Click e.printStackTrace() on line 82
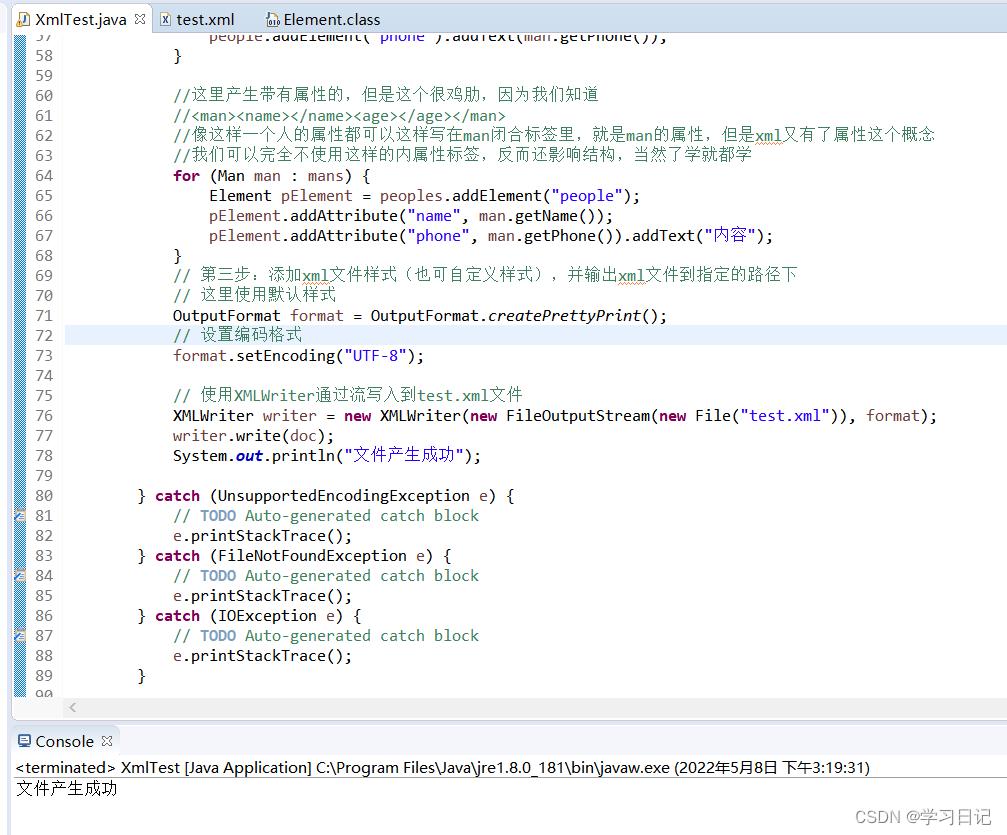This screenshot has height=835, width=1007. (x=262, y=536)
